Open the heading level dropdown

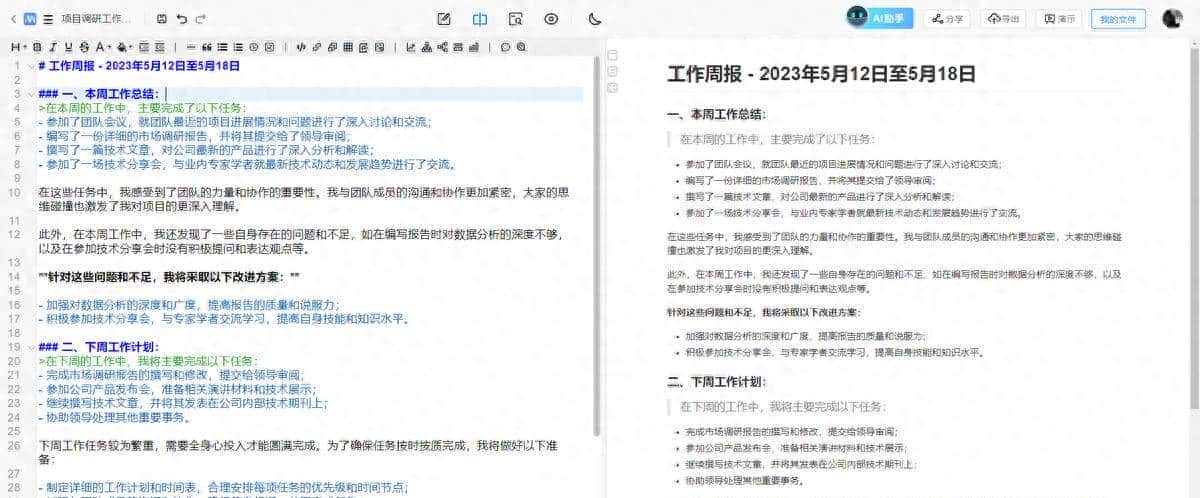pyautogui.click(x=18, y=47)
